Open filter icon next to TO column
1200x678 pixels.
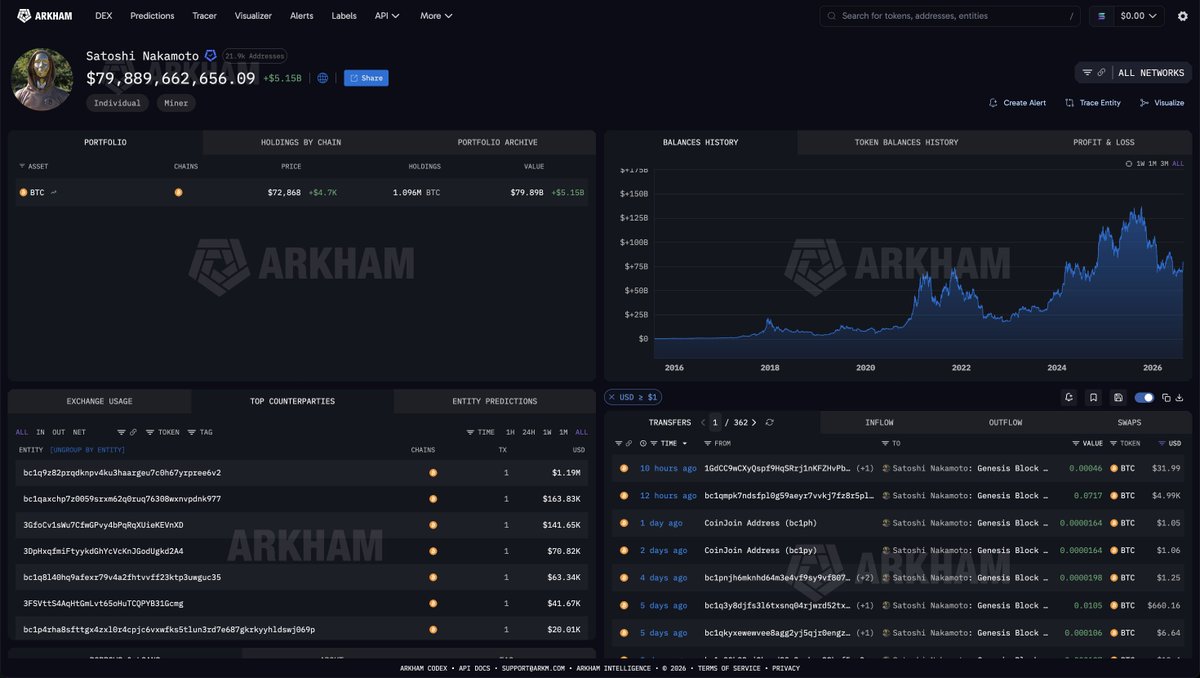coord(885,443)
